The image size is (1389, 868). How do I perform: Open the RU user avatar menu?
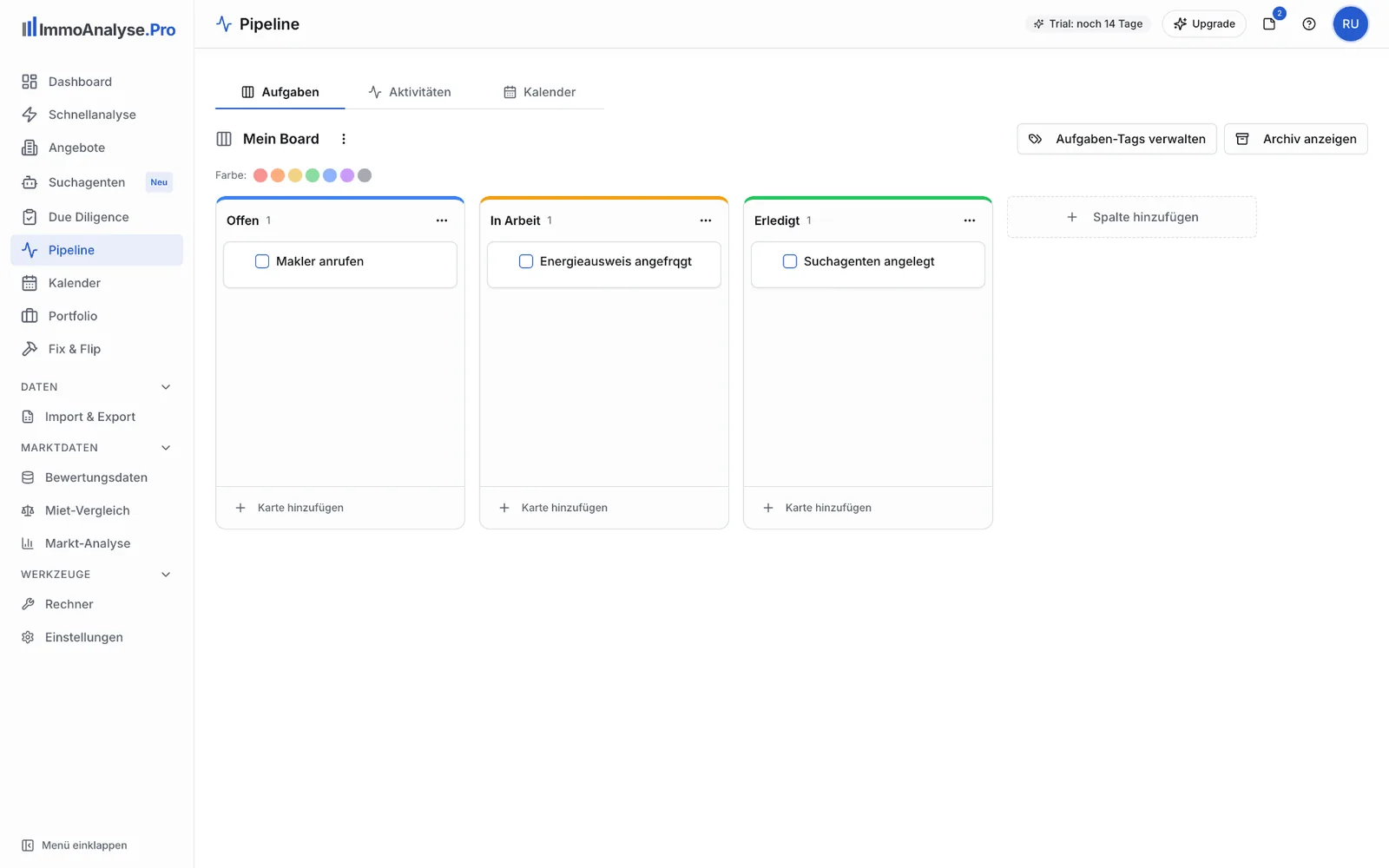pos(1350,24)
